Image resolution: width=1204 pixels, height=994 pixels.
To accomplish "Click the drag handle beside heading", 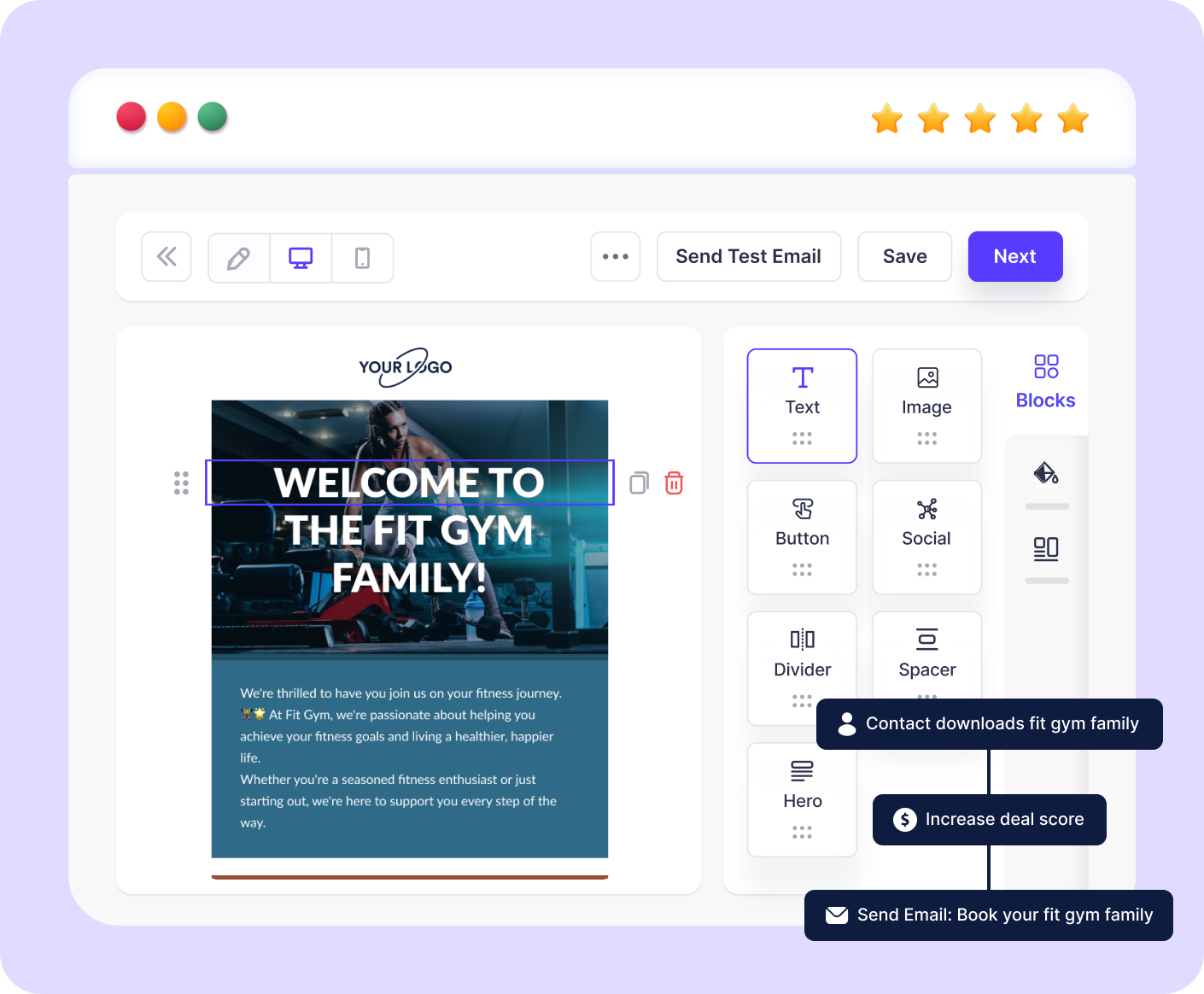I will pyautogui.click(x=181, y=483).
